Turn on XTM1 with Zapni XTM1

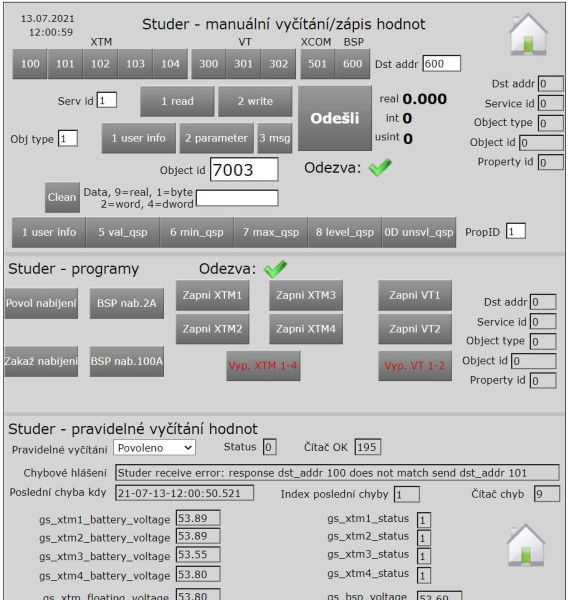click(212, 295)
